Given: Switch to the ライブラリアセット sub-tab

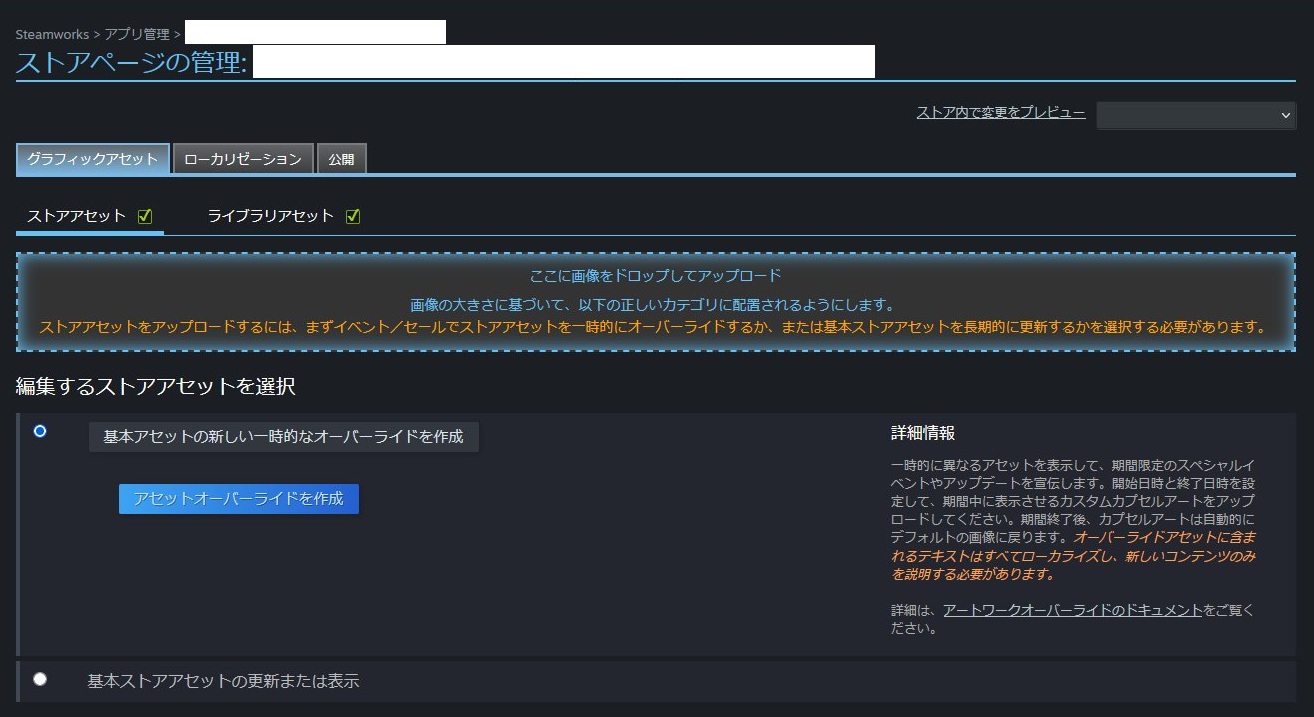Looking at the screenshot, I should (x=270, y=216).
